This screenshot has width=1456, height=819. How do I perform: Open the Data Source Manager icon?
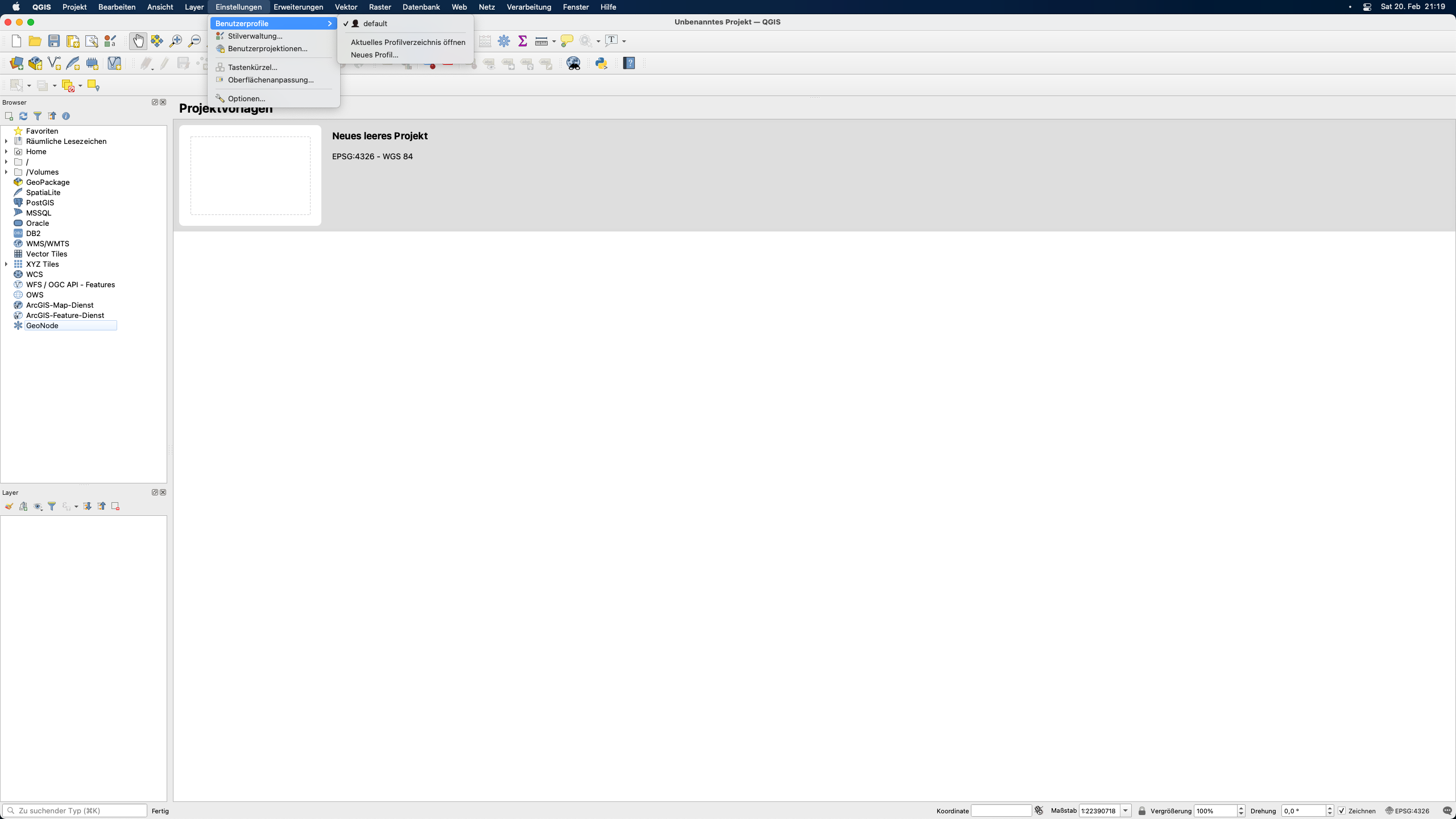[x=16, y=63]
